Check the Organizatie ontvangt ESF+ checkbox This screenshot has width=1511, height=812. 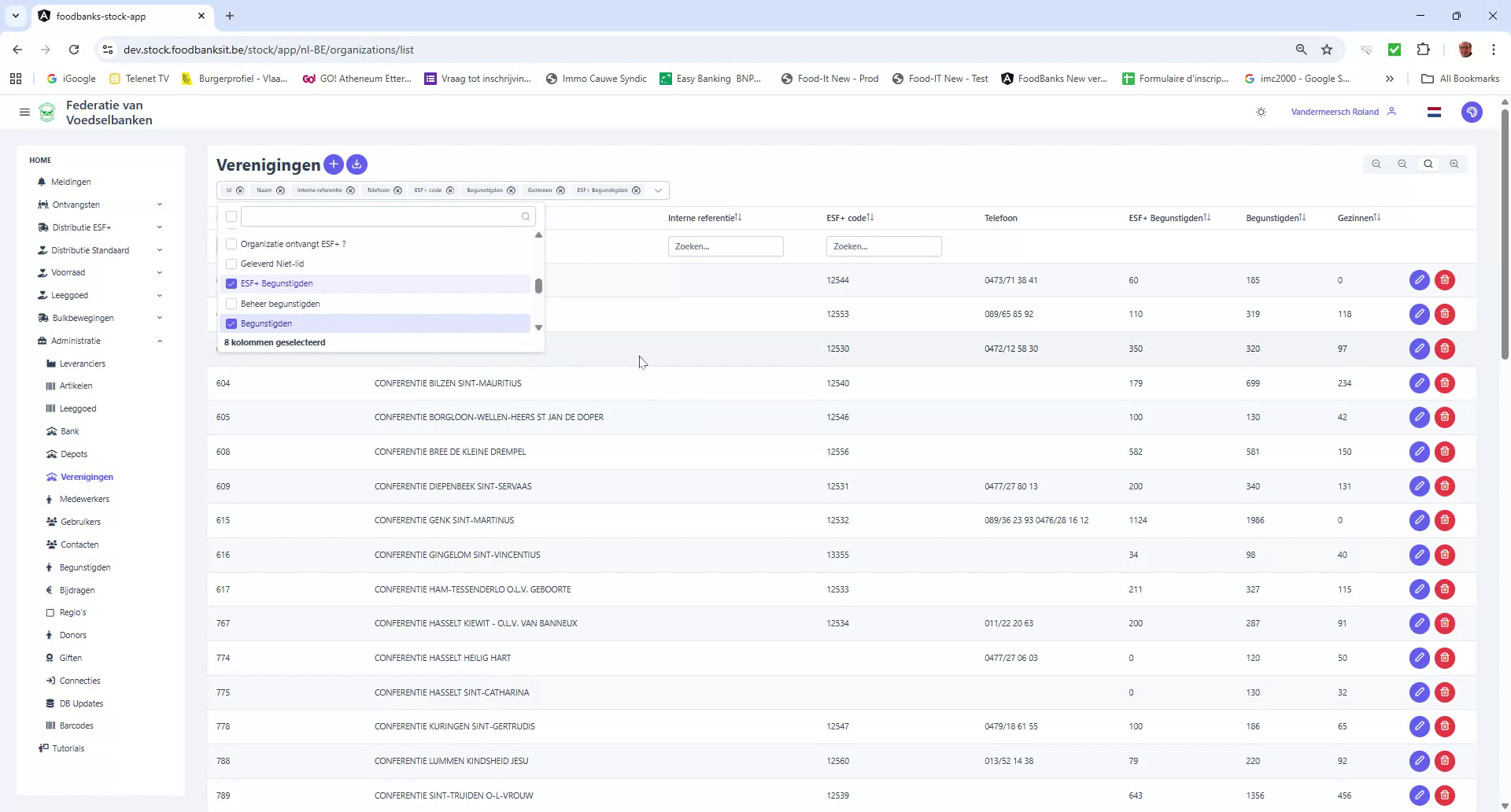(x=231, y=244)
